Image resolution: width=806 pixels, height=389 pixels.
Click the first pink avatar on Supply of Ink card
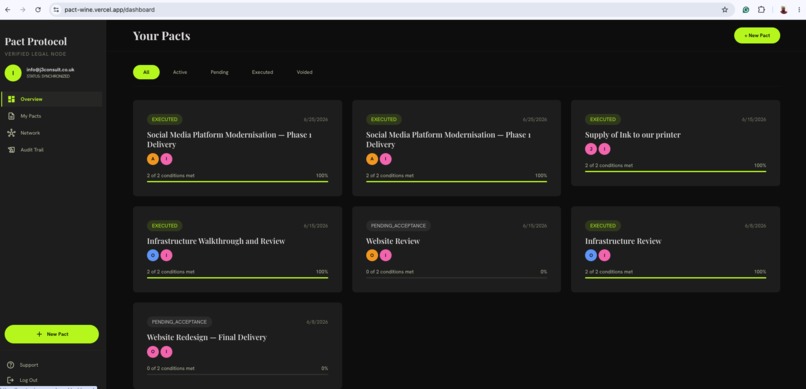pos(591,149)
